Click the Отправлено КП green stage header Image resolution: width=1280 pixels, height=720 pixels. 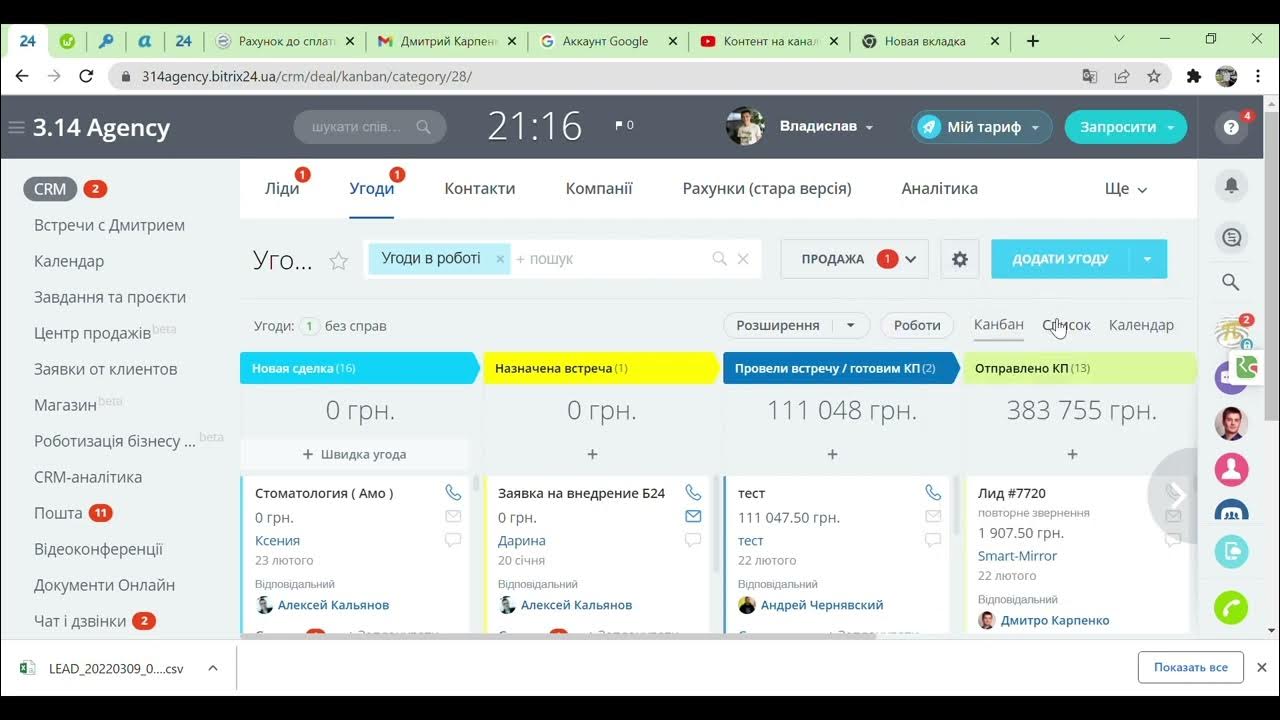coord(1080,368)
